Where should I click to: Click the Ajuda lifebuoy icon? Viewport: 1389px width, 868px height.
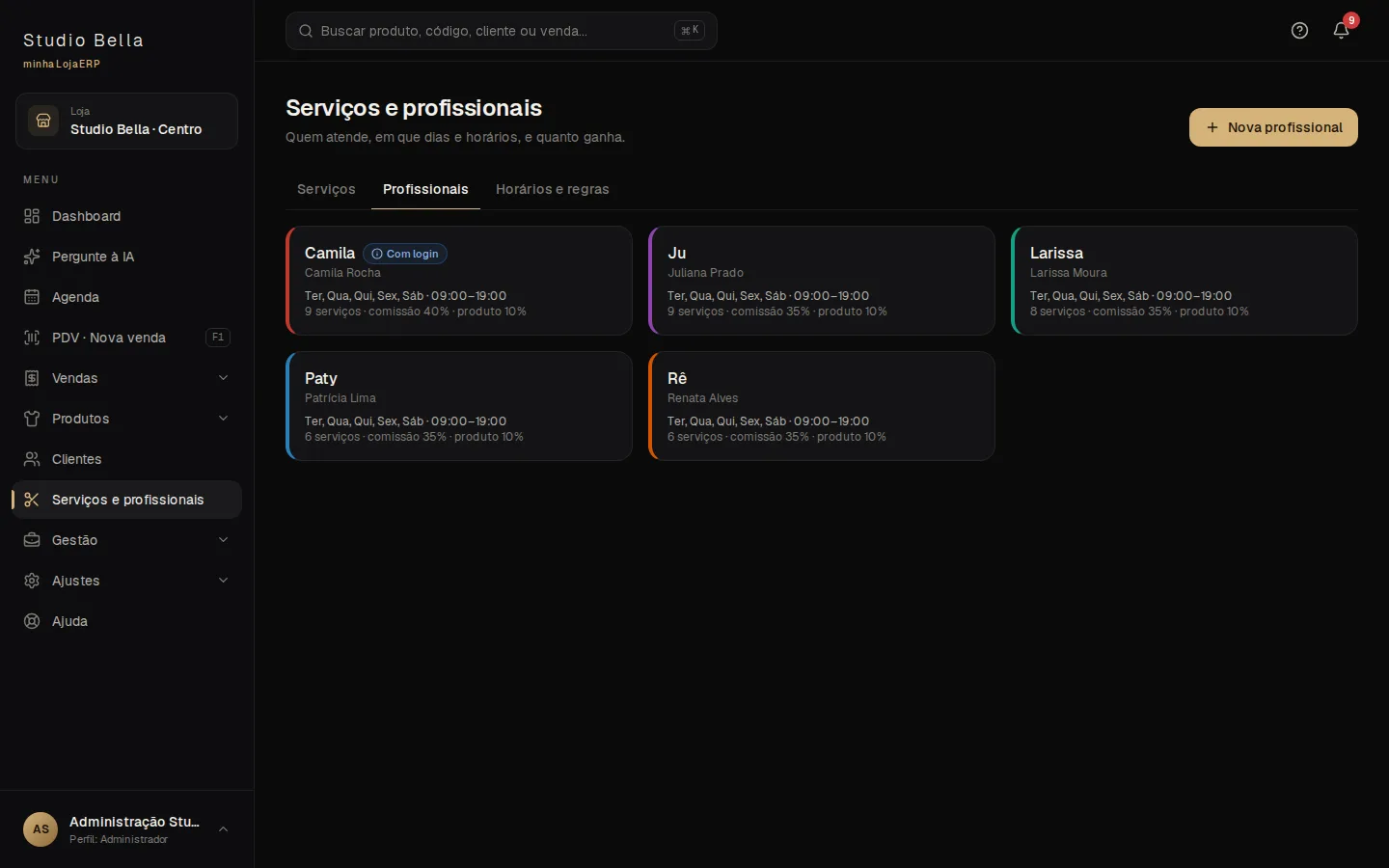coord(32,621)
